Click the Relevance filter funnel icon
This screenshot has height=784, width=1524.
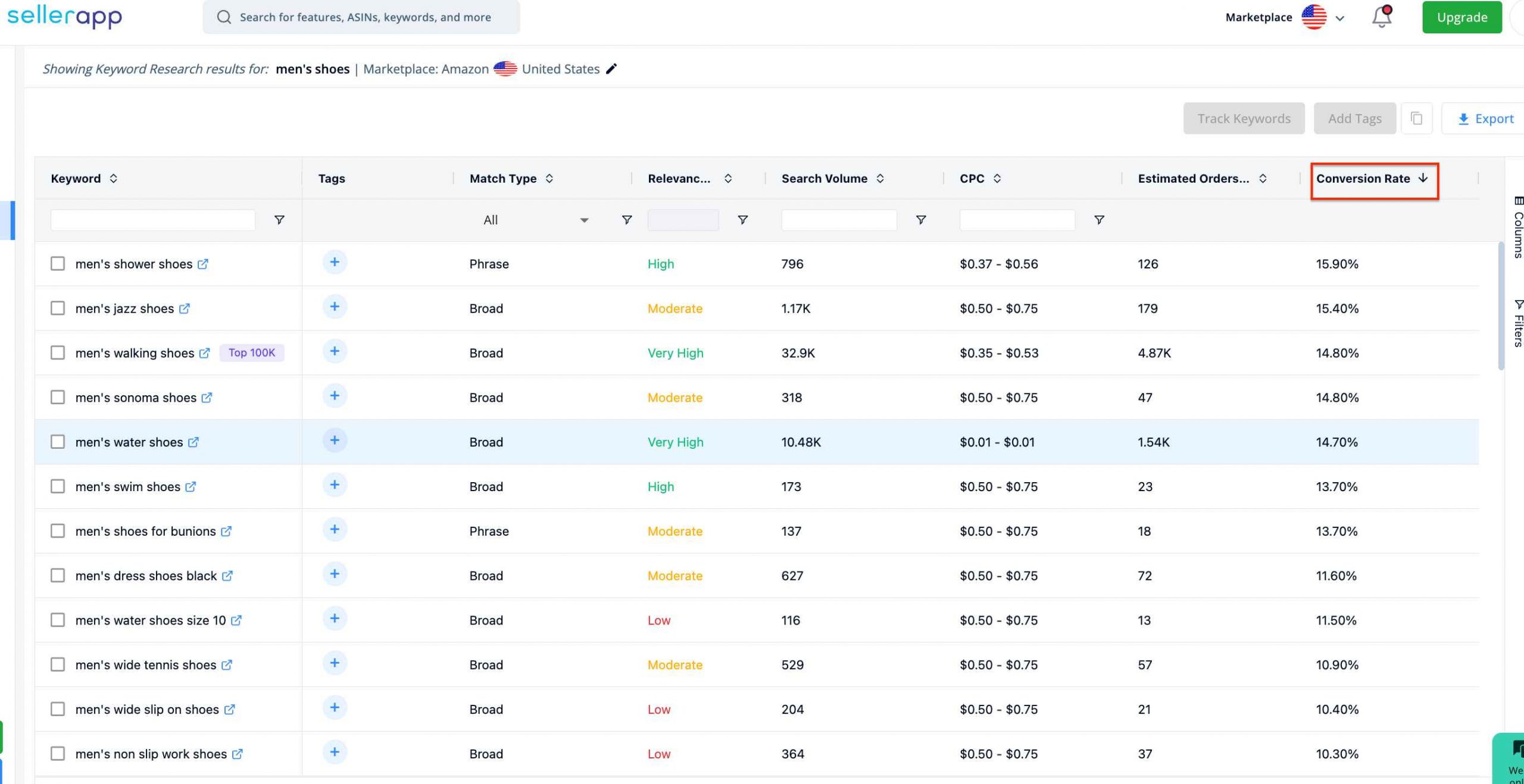pyautogui.click(x=743, y=220)
